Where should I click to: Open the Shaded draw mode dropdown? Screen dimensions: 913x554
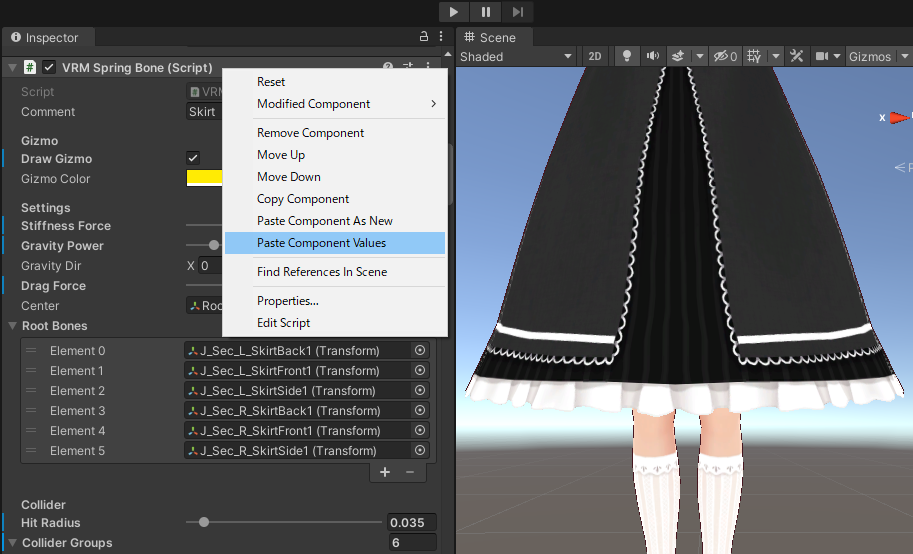tap(516, 57)
